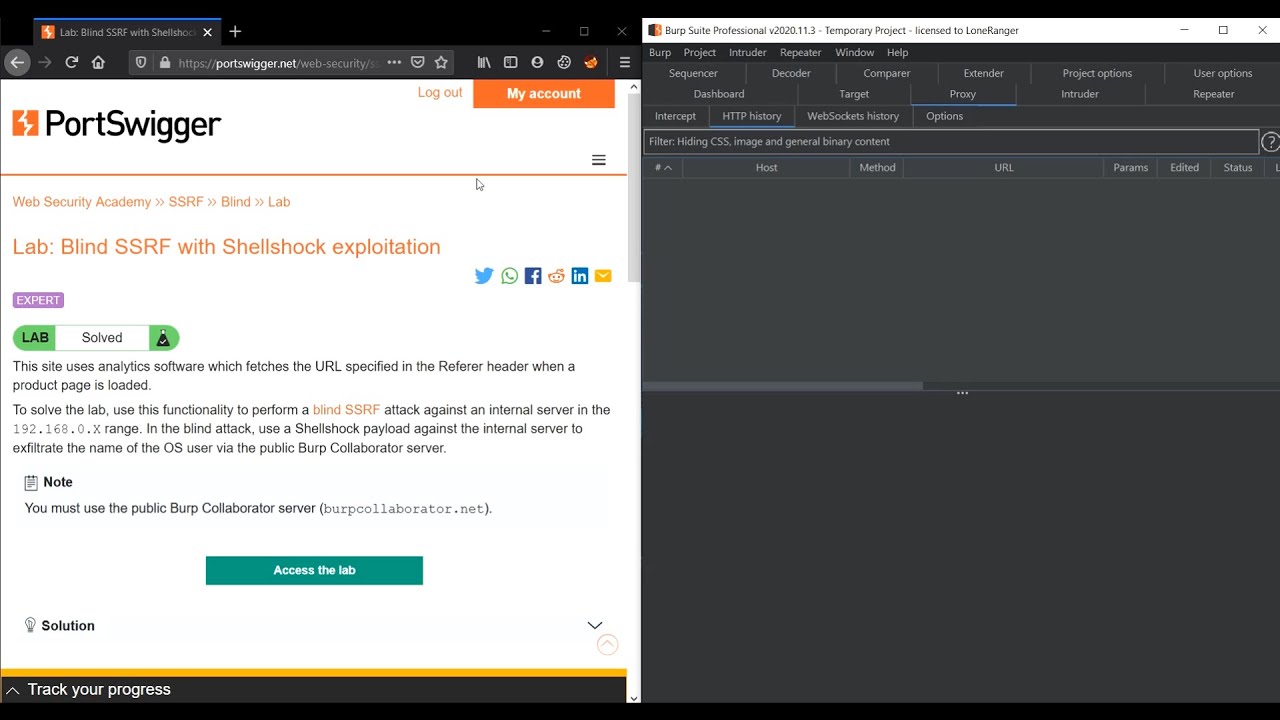The image size is (1280, 720).
Task: Click the Log out link
Action: pos(440,92)
